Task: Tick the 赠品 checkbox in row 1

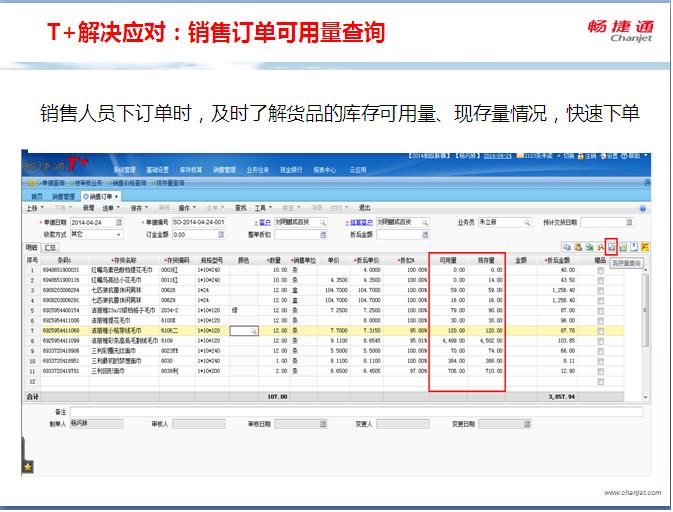Action: pos(600,270)
